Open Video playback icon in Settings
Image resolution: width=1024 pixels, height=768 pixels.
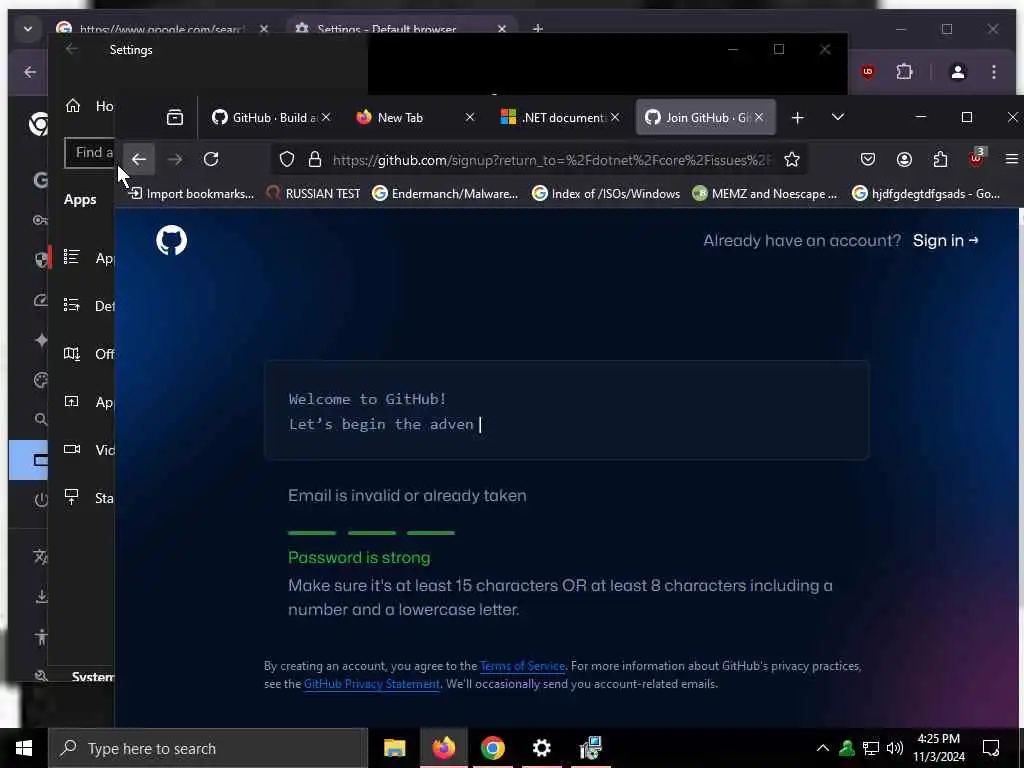pos(72,449)
